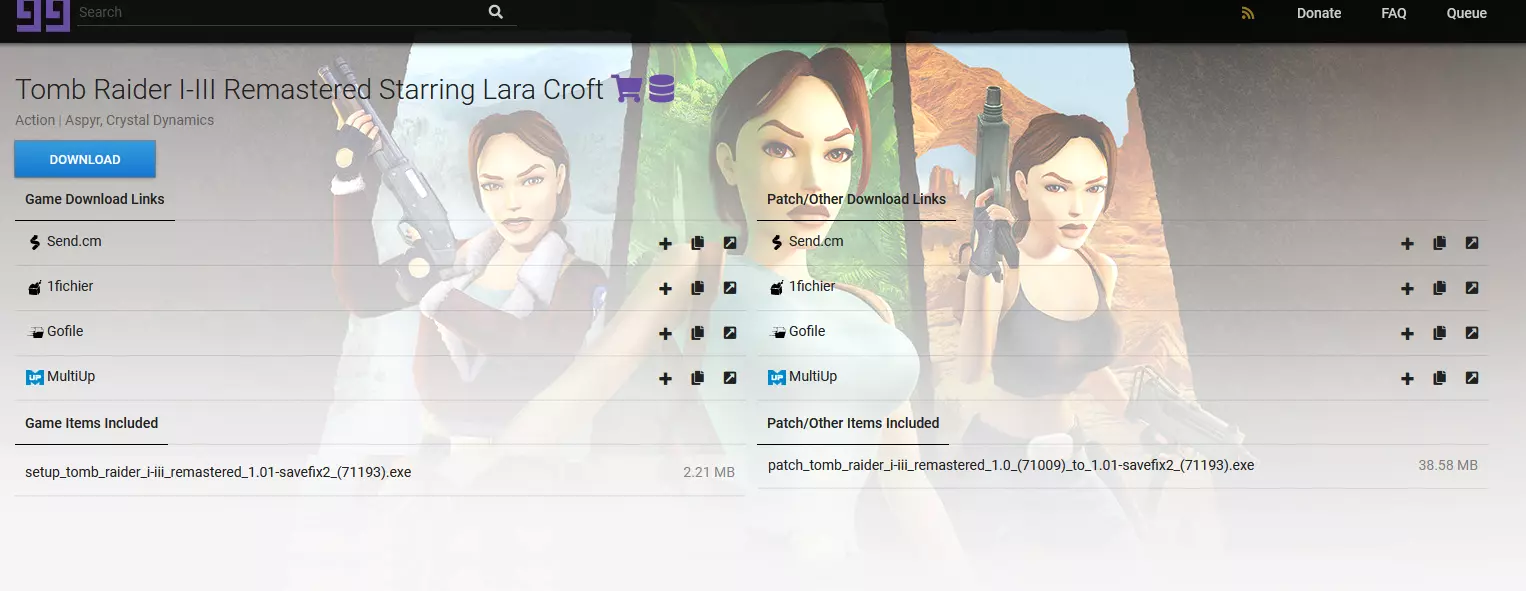Add game Send.cm link with plus icon
This screenshot has width=1526, height=591.
(x=665, y=243)
